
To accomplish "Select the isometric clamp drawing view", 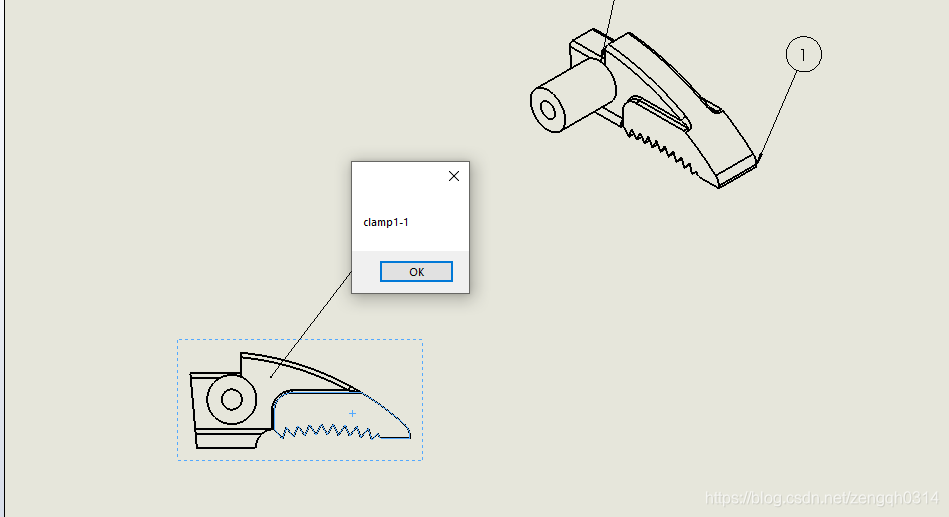I will tap(644, 109).
